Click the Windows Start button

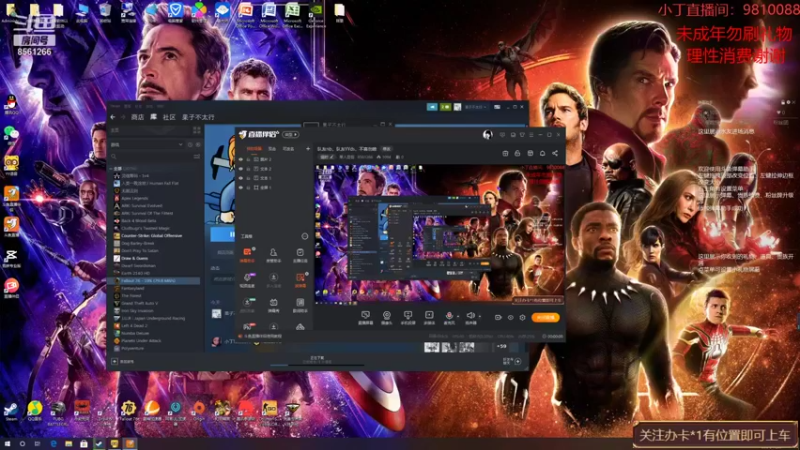(x=7, y=444)
